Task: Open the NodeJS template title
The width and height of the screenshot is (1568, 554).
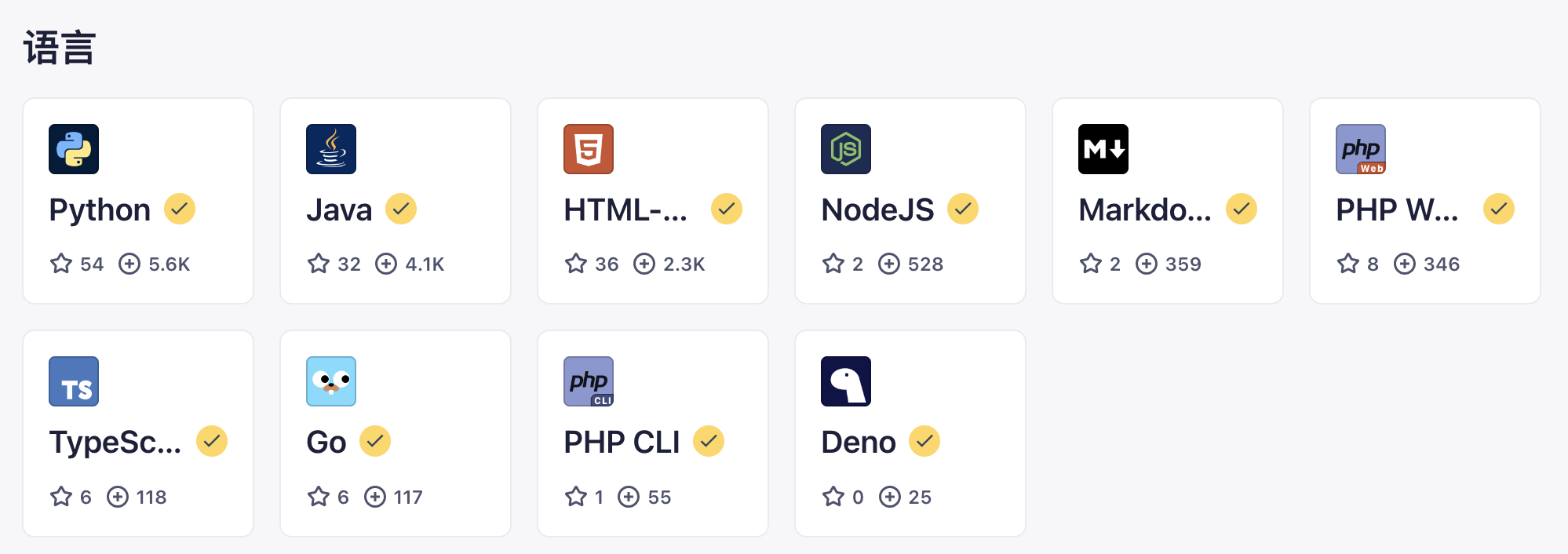Action: tap(877, 210)
